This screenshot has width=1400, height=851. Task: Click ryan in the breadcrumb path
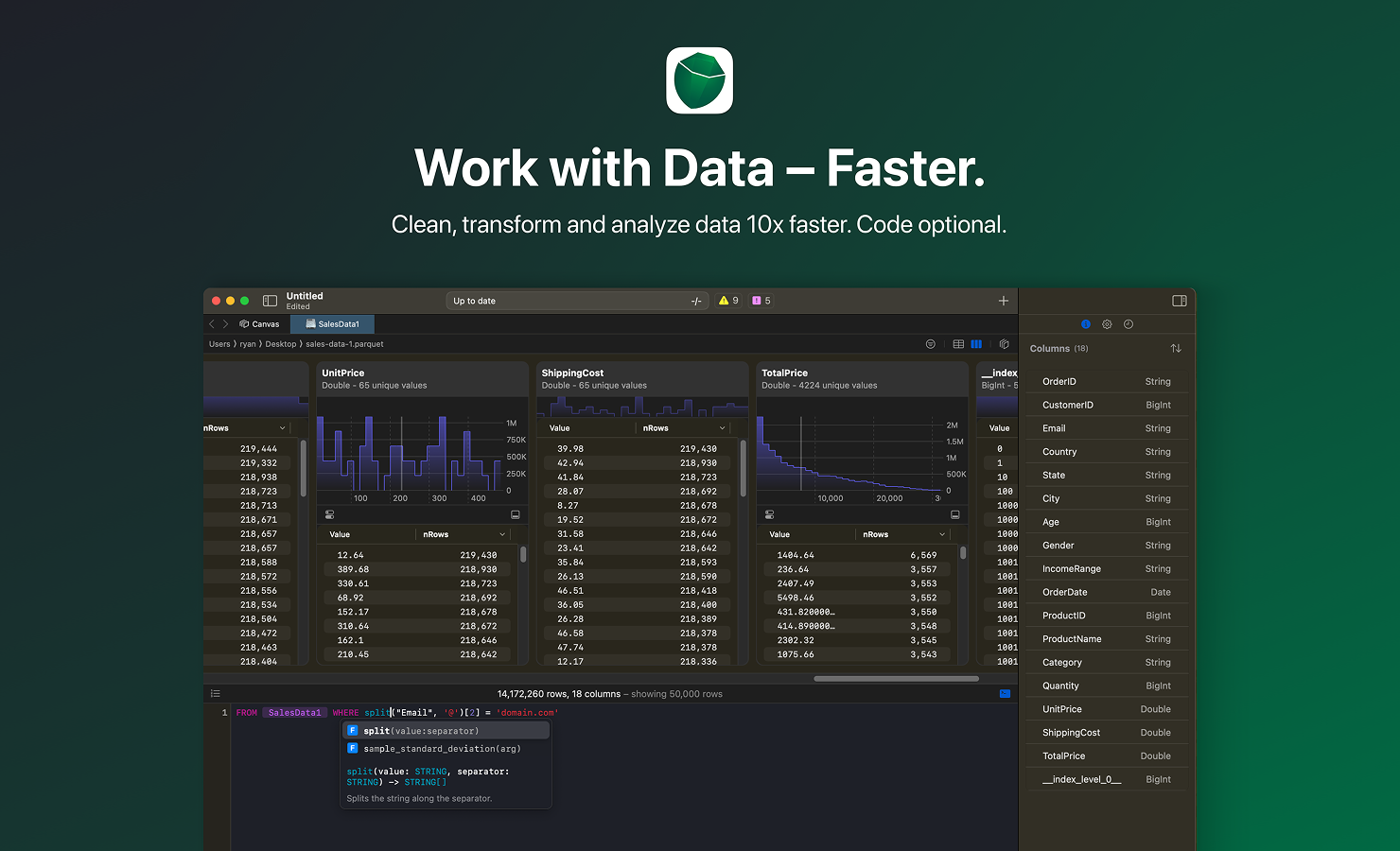(248, 344)
